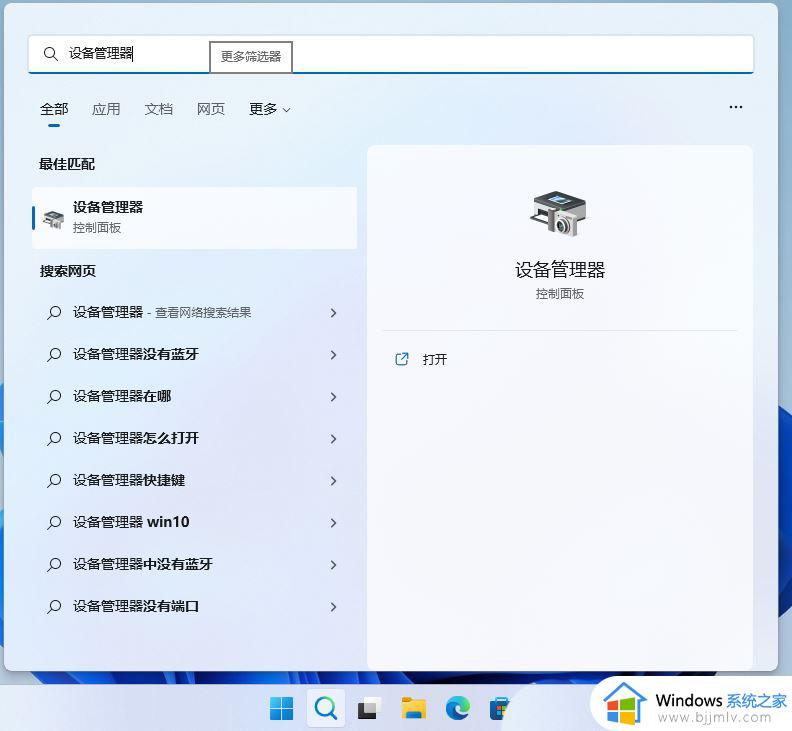Click search icon beside 设备管理器怎么打开
Image resolution: width=792 pixels, height=731 pixels.
[54, 439]
